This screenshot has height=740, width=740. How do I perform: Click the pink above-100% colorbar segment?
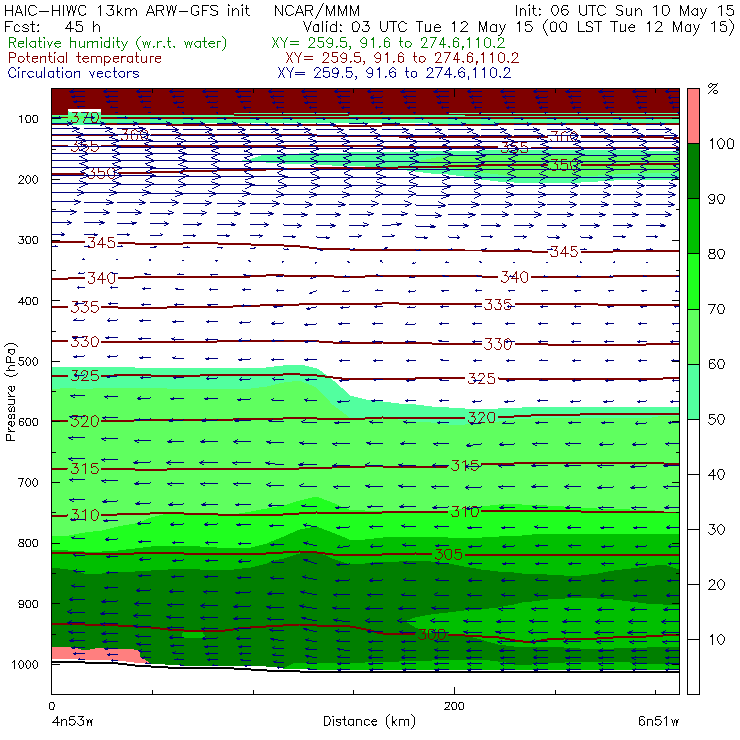point(693,116)
